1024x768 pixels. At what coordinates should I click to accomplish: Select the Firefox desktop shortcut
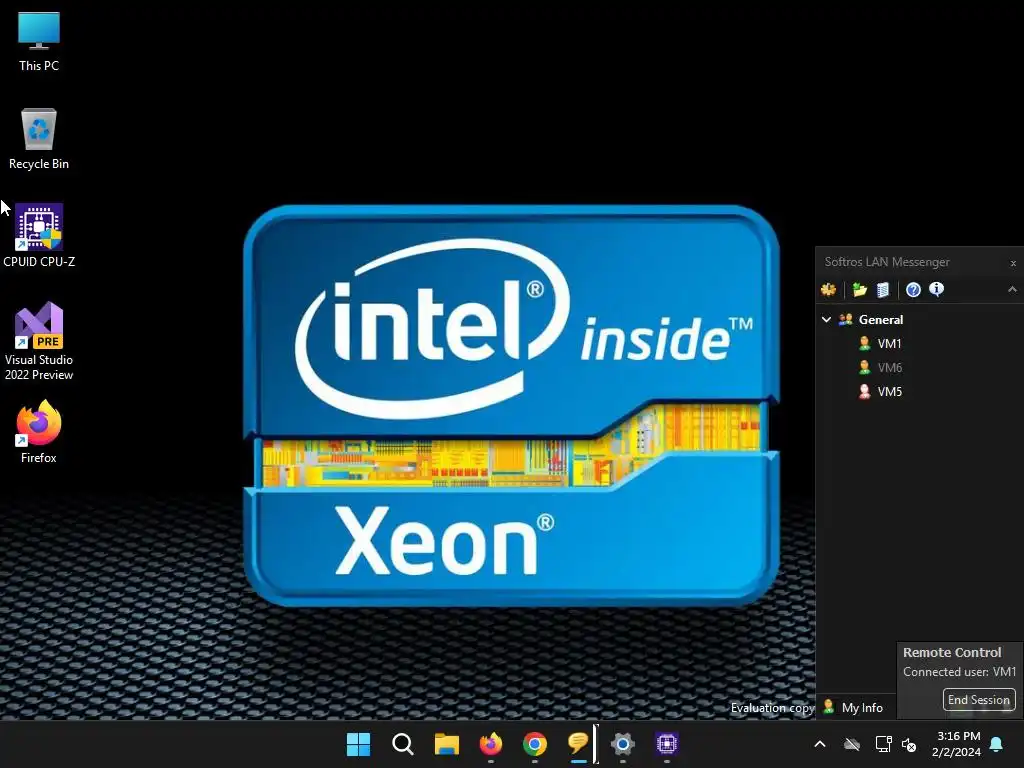[x=39, y=432]
